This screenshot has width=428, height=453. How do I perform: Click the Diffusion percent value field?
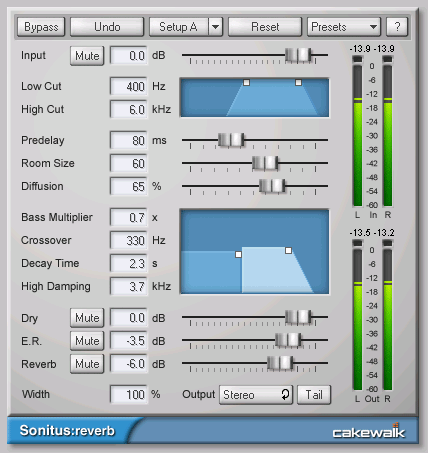tap(129, 187)
